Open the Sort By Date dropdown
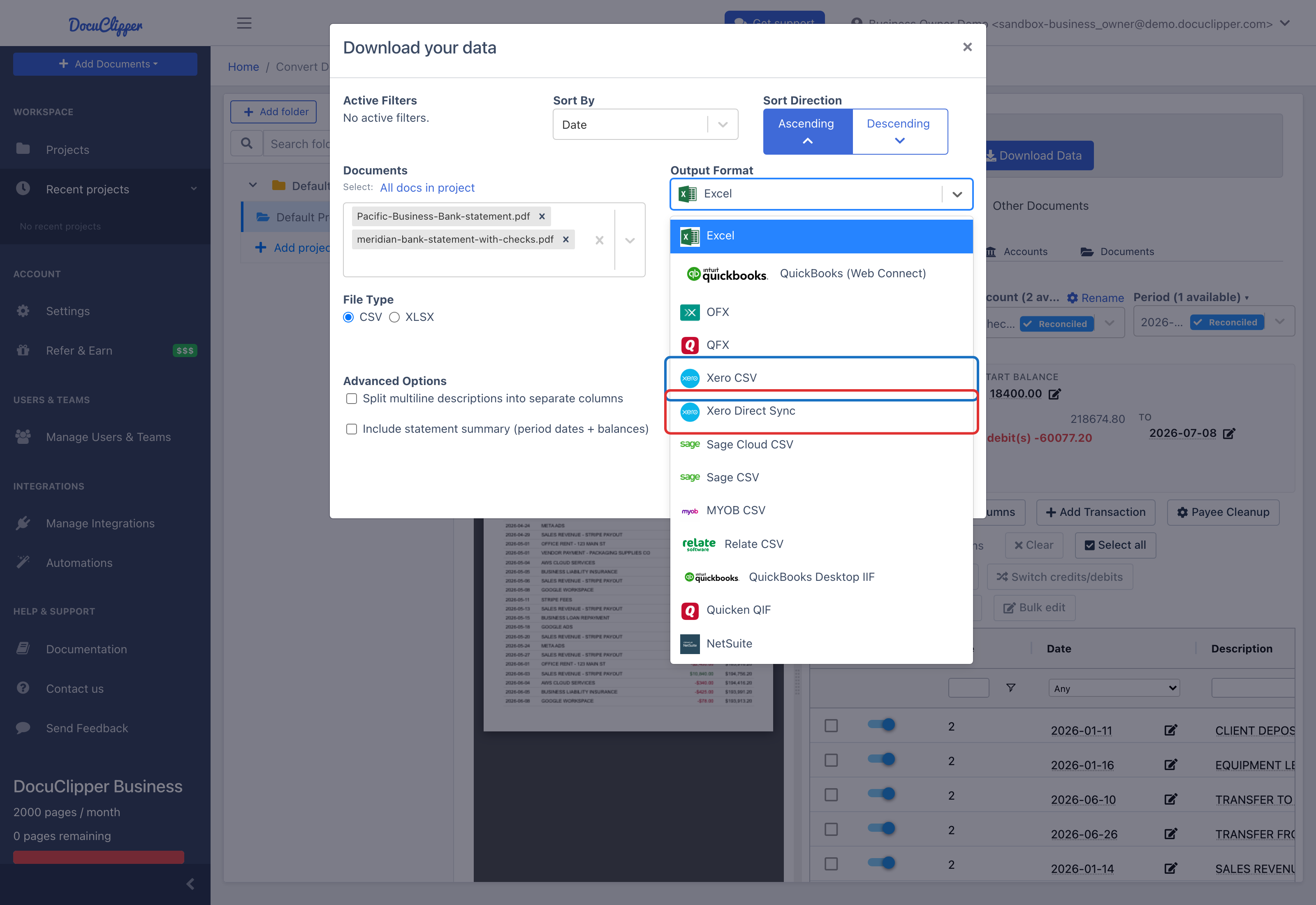The height and width of the screenshot is (905, 1316). 645,125
